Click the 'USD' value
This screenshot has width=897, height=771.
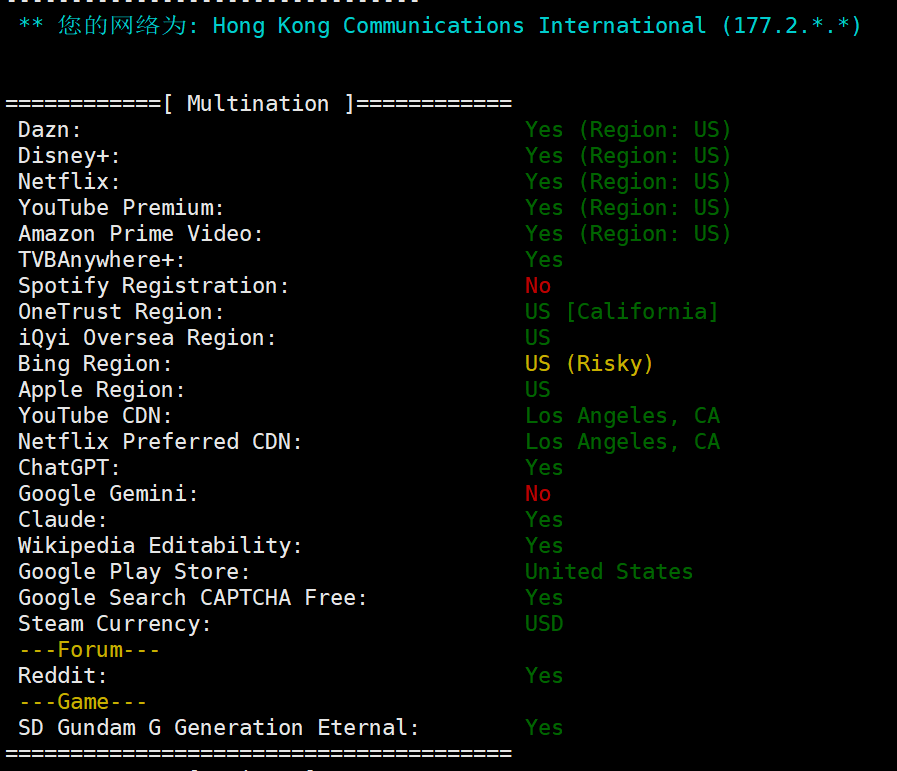(544, 623)
